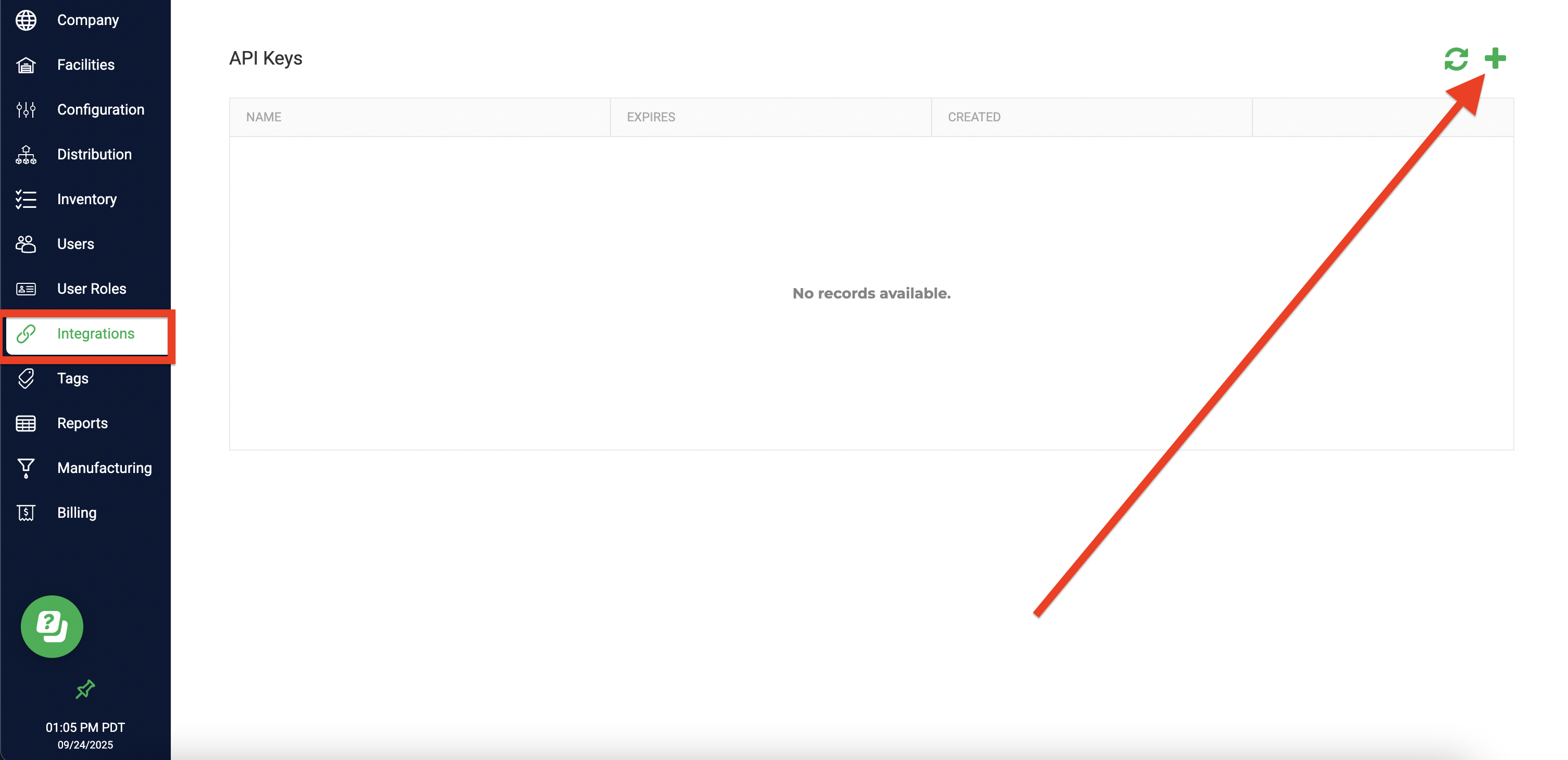1568x760 pixels.
Task: Click the green plus icon to add an API key
Action: [x=1495, y=58]
